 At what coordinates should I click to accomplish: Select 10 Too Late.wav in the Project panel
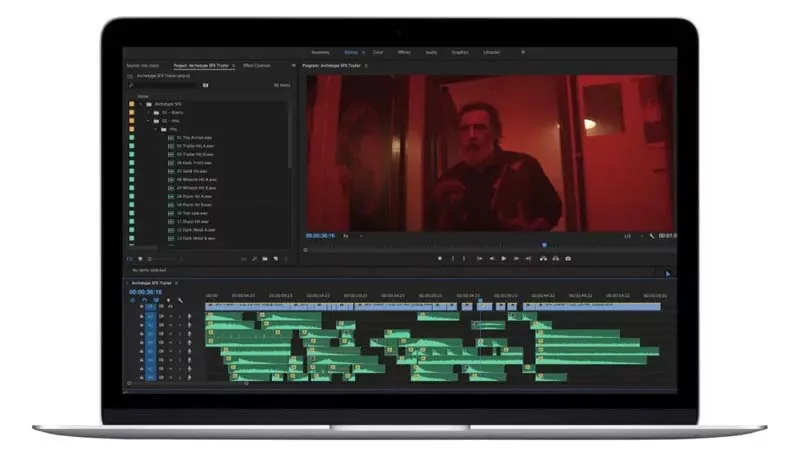192,213
